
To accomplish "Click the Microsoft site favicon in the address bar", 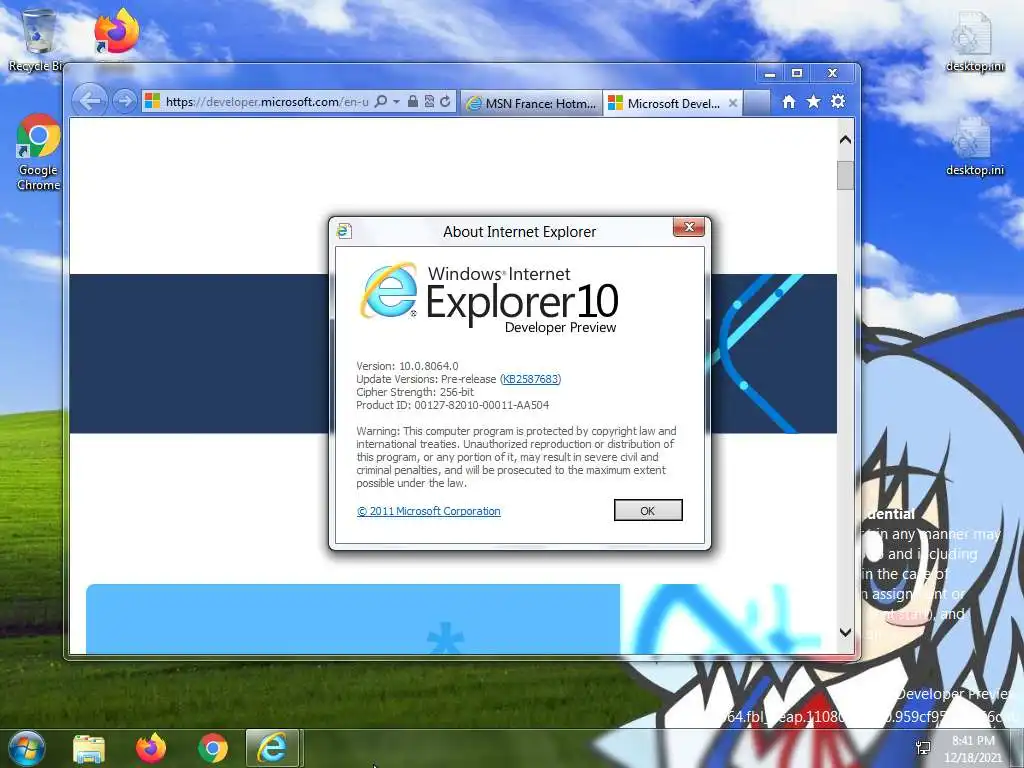I will [x=152, y=101].
